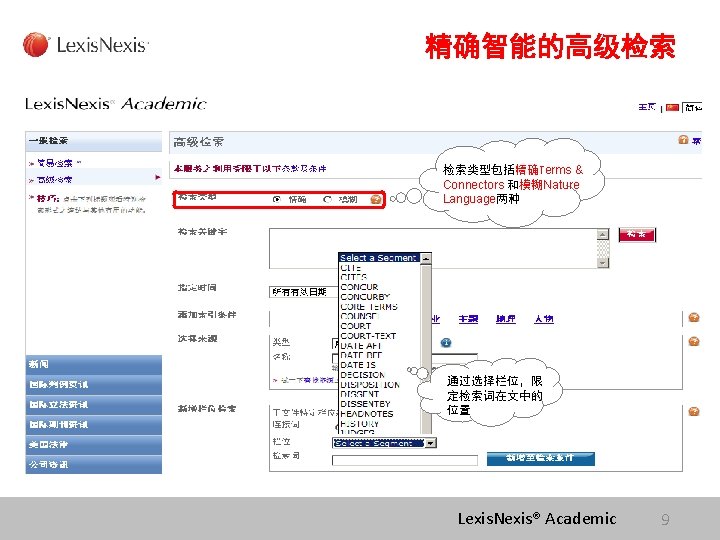Choose DISSENT in segment list
This screenshot has width=720, height=540.
360,394
